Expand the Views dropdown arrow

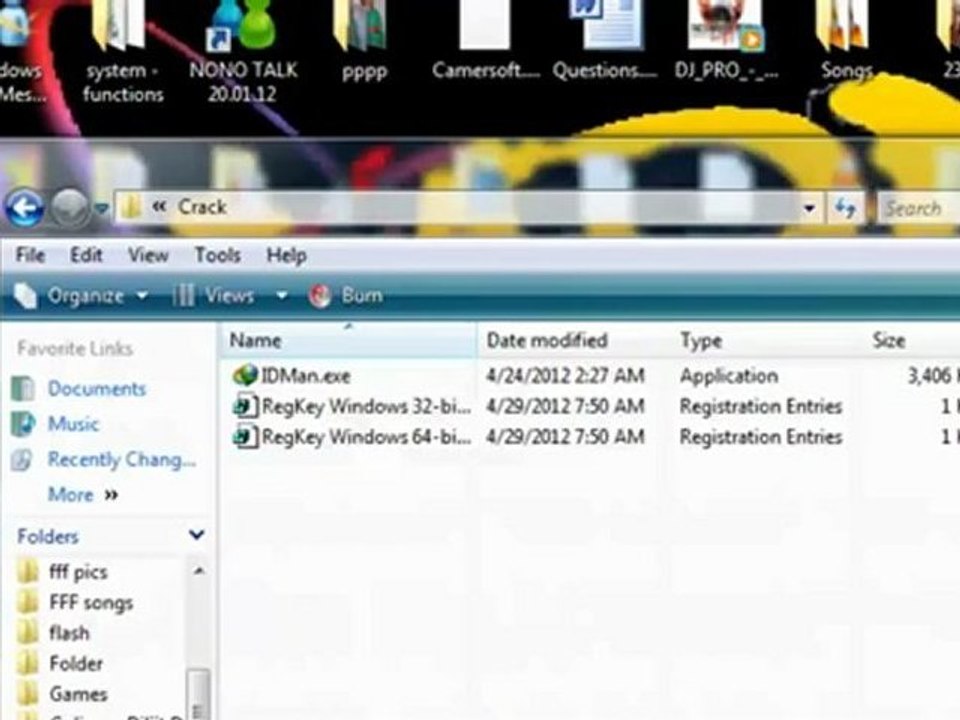[281, 296]
